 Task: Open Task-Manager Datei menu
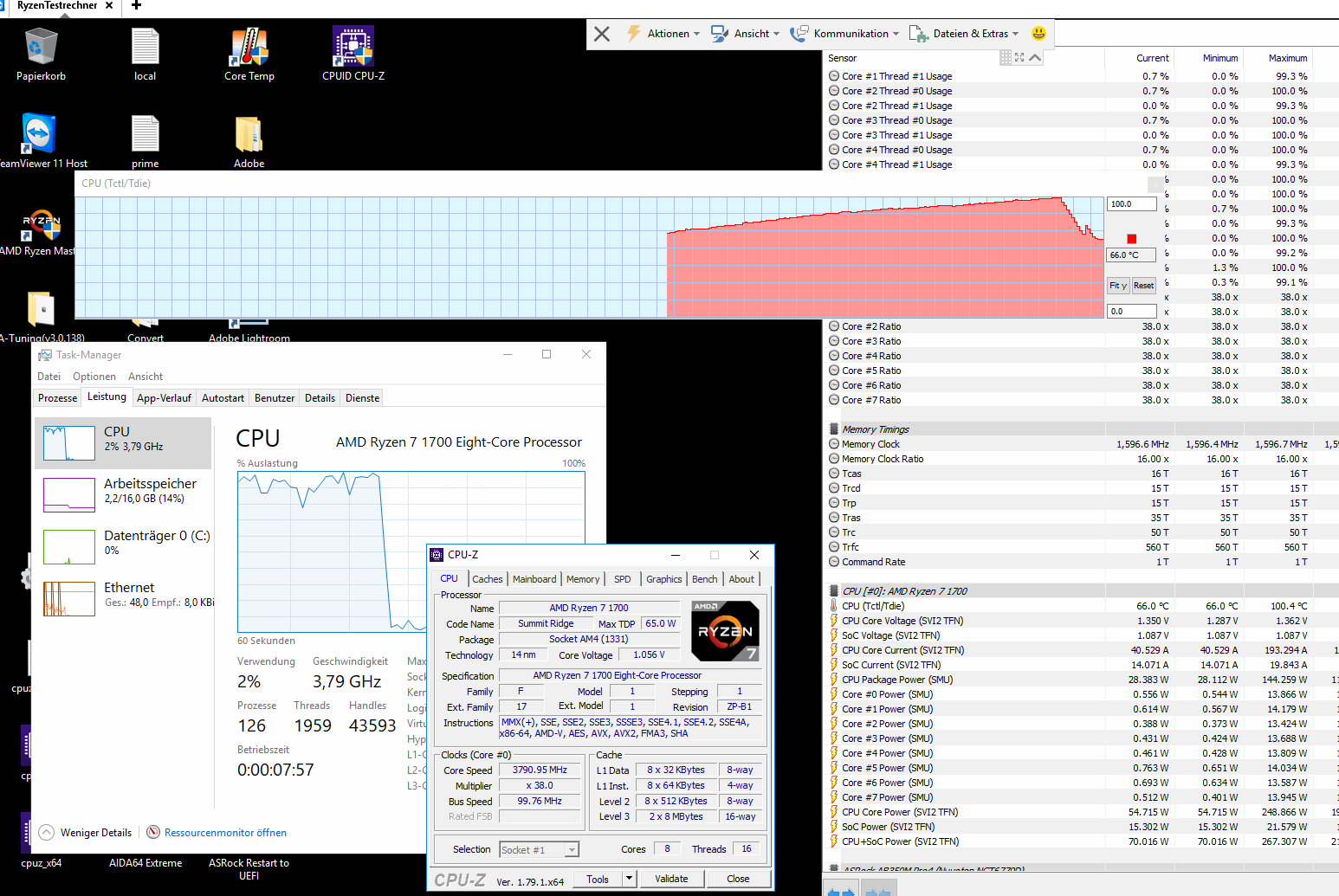coord(49,377)
